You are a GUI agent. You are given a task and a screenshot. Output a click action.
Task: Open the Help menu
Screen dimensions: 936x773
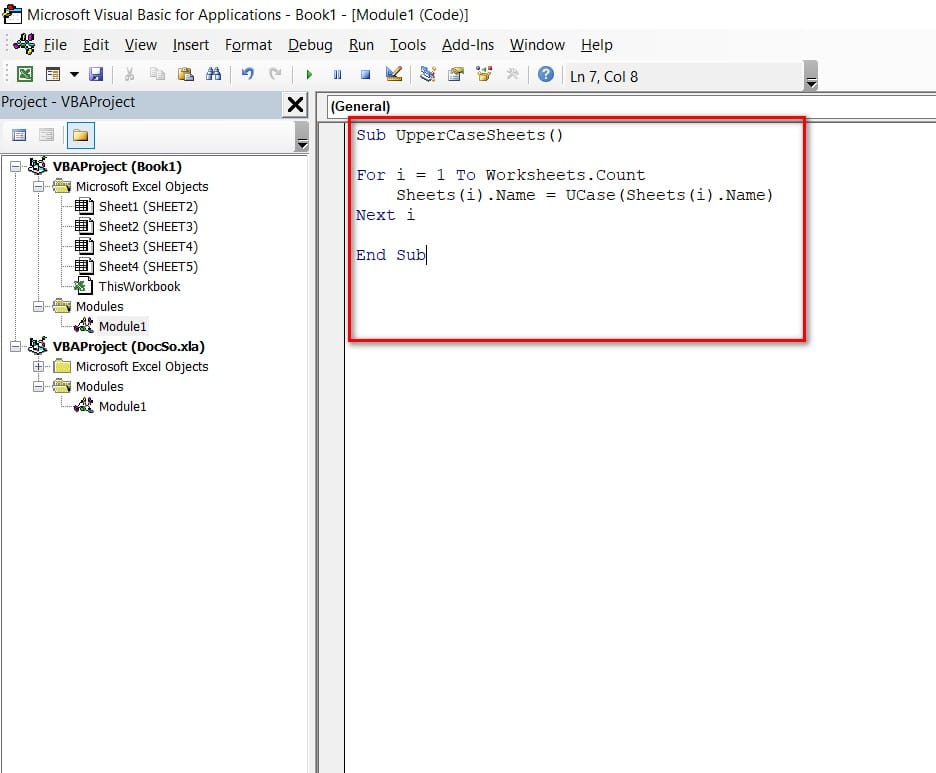tap(596, 45)
